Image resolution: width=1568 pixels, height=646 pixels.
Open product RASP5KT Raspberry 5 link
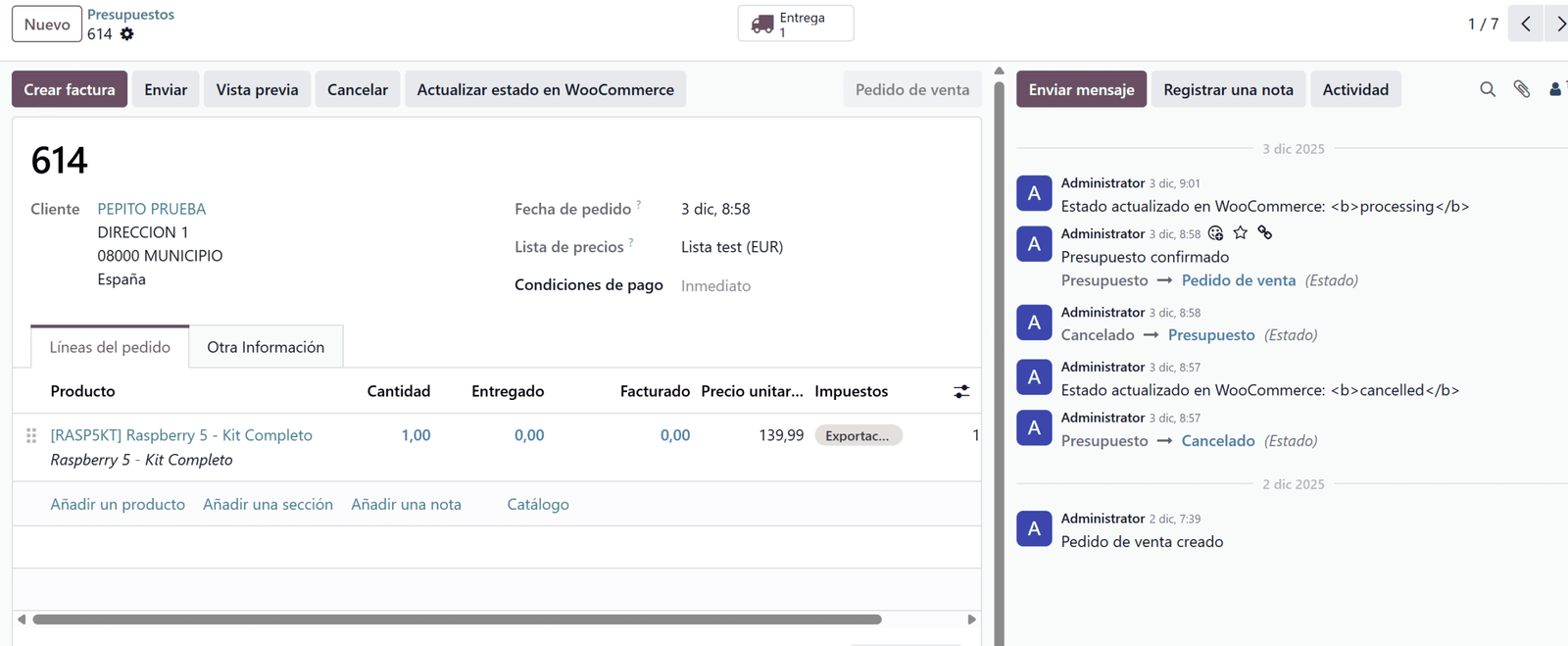click(x=181, y=435)
